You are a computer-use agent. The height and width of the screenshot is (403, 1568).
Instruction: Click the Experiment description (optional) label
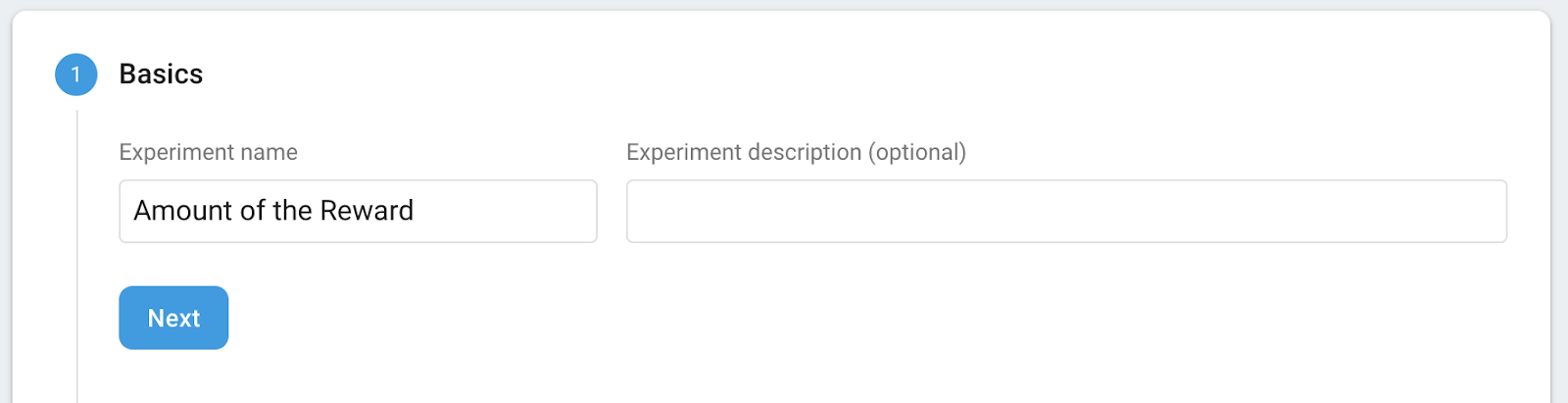coord(796,152)
